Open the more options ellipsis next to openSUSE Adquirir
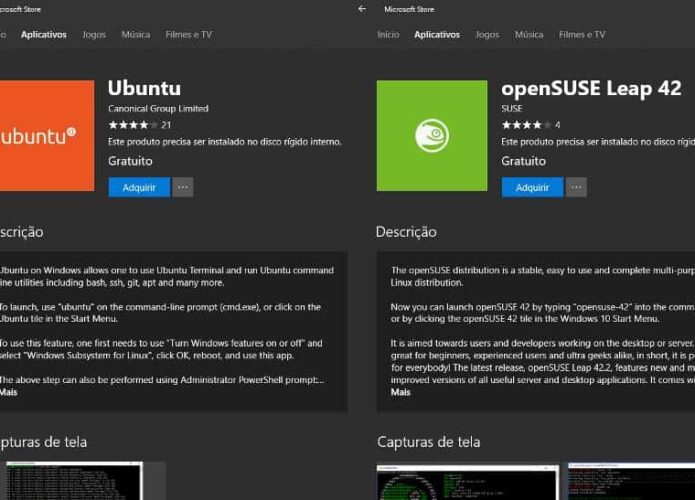 [x=576, y=187]
